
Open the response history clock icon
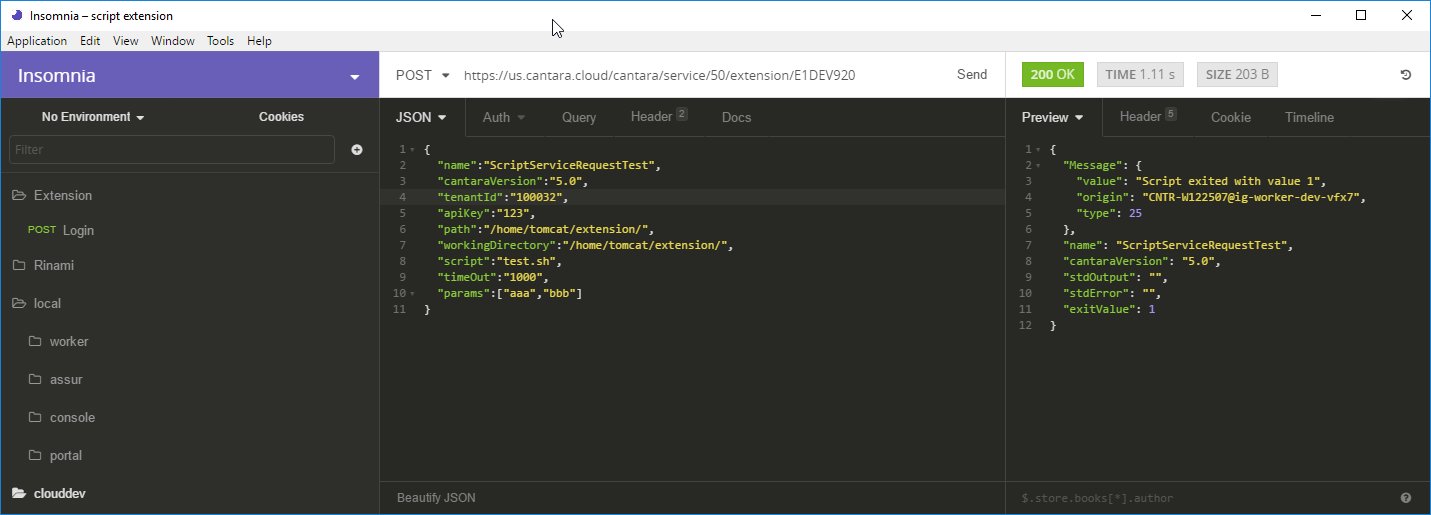pos(1405,75)
